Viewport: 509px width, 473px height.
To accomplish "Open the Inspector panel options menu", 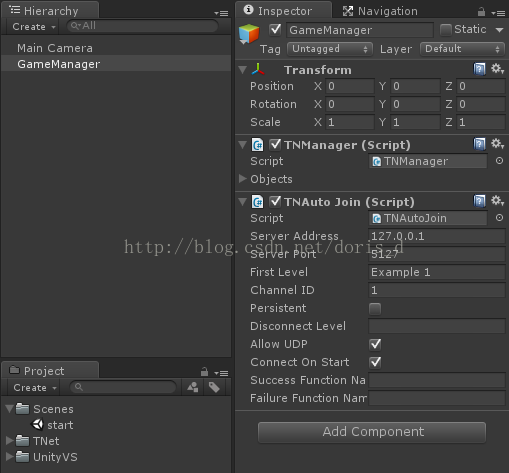I will coord(498,13).
